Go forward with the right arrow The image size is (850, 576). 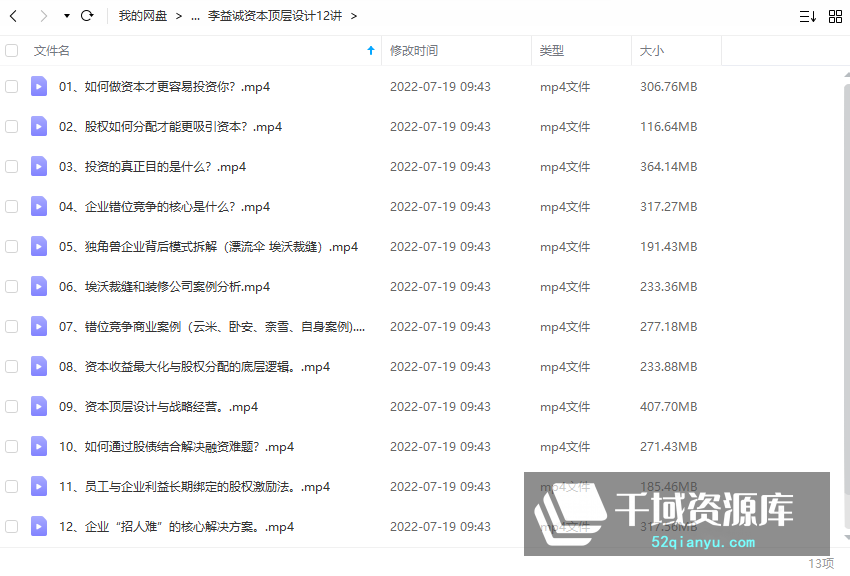[x=43, y=16]
